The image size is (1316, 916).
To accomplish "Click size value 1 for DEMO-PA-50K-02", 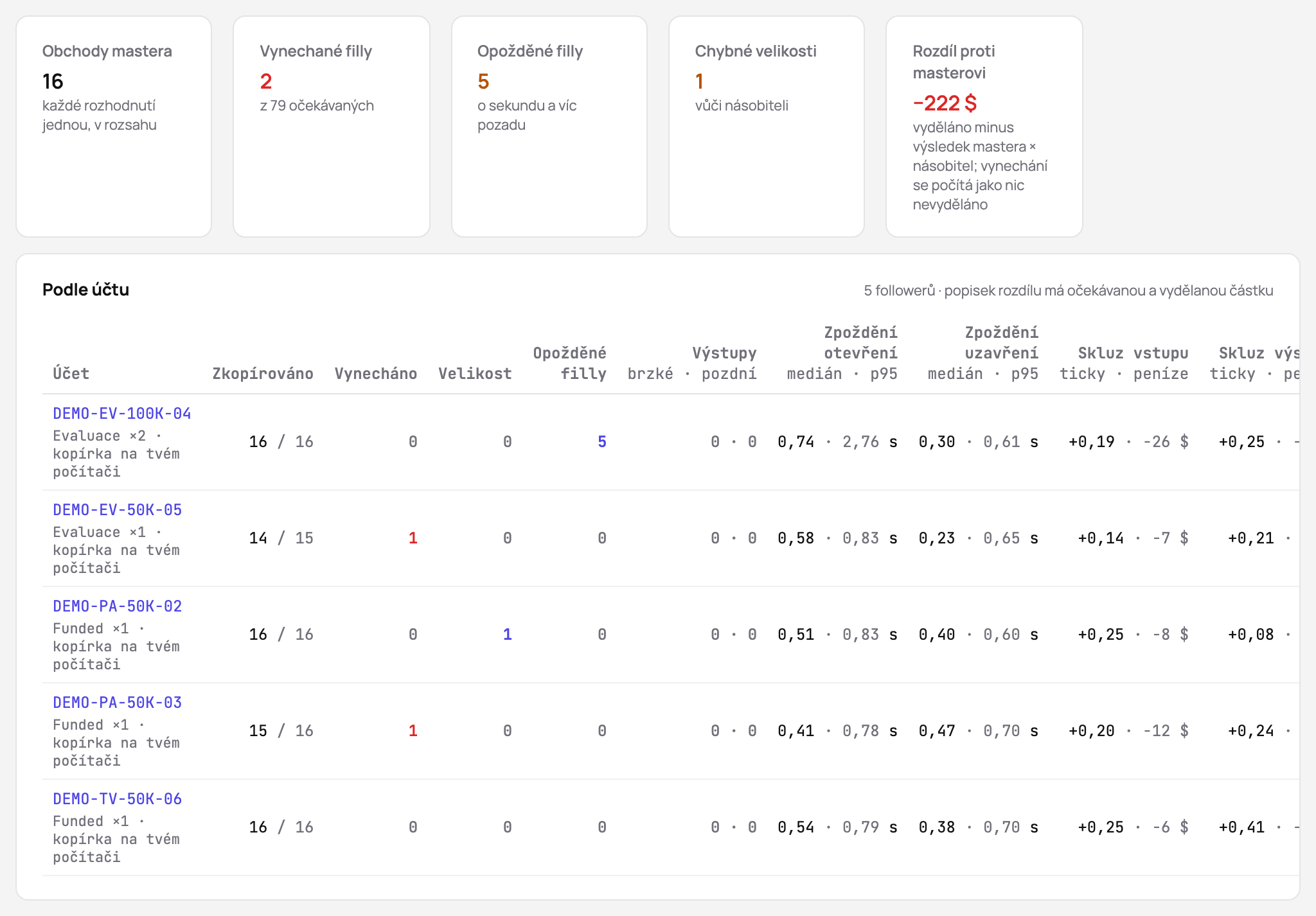I will (508, 635).
